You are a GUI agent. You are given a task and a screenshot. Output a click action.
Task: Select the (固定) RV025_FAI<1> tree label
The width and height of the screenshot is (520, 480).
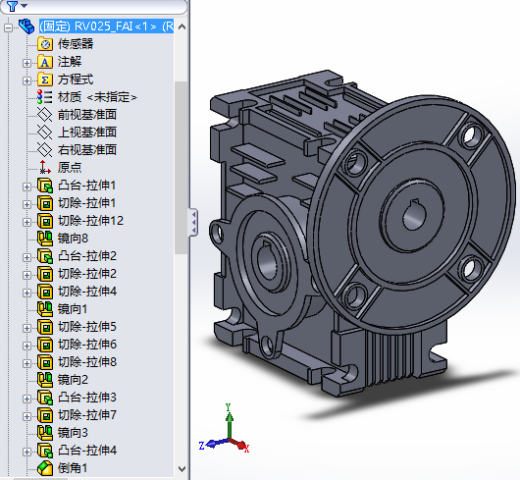tap(106, 26)
